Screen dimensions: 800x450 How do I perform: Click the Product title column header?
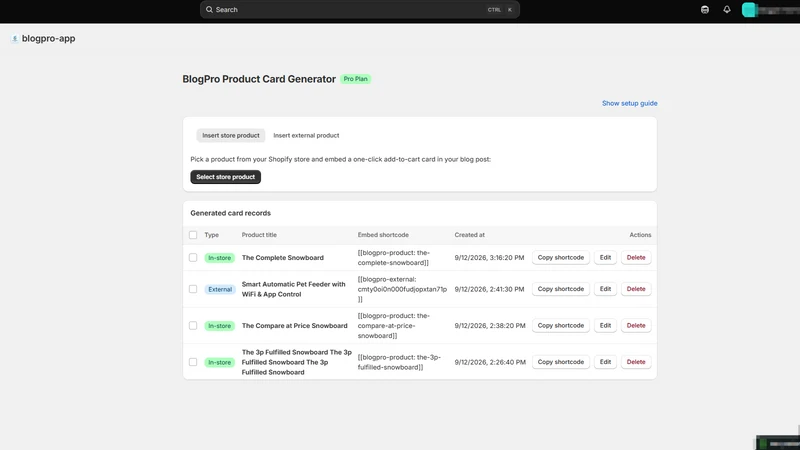tap(259, 235)
